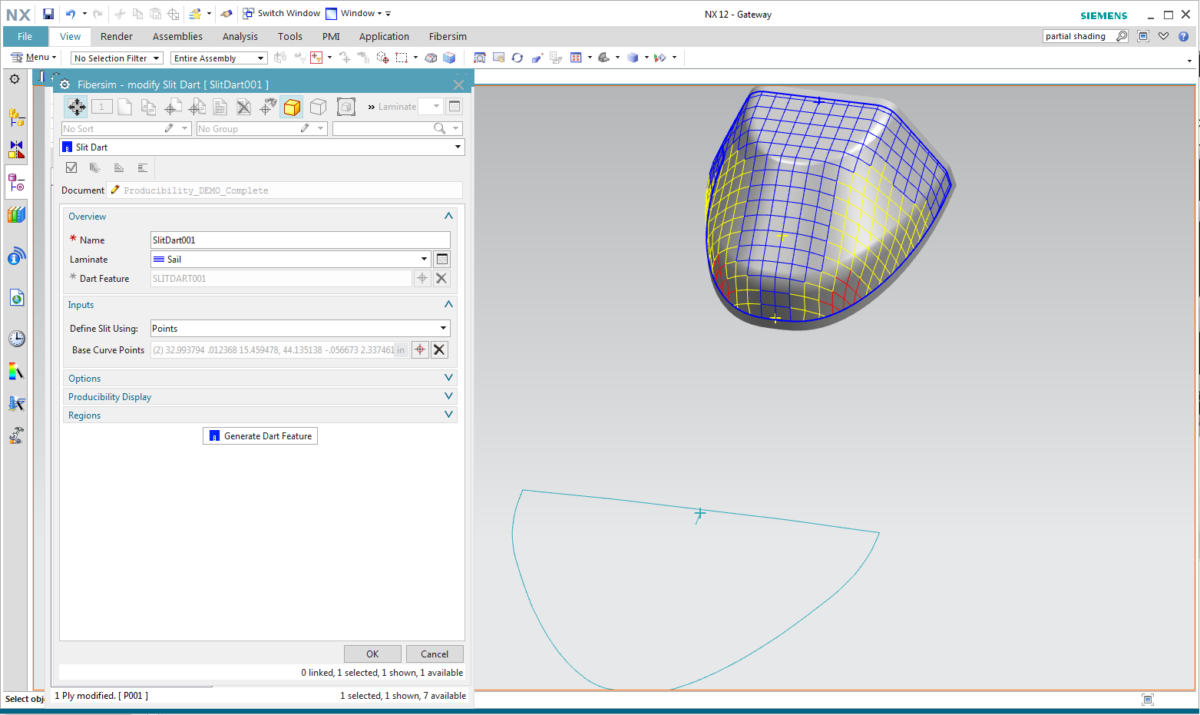
Task: Expand the Fibersim toolbar overflow chevrons
Action: click(x=371, y=107)
